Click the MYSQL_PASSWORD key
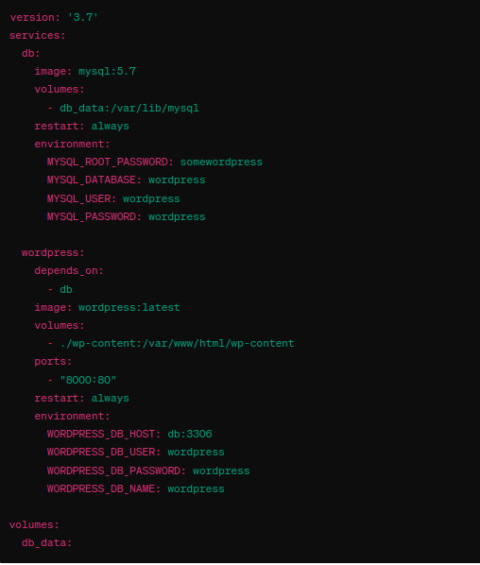 [x=91, y=217]
